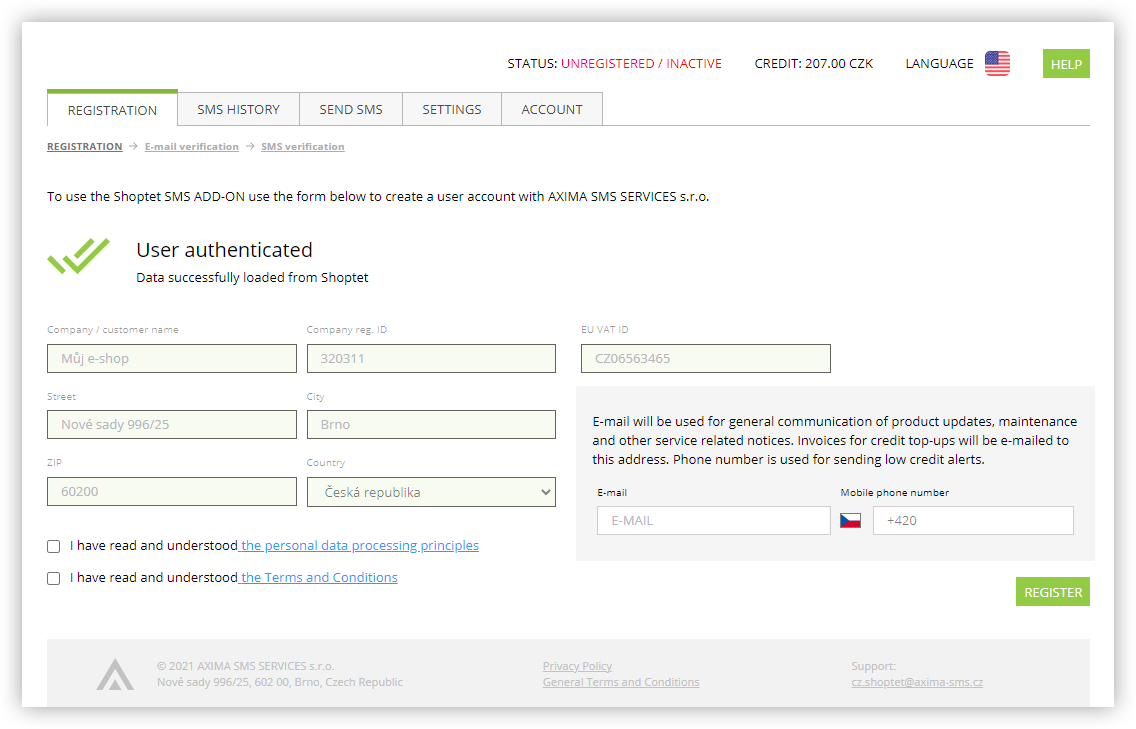
Task: Switch to the Registration tab
Action: point(112,109)
